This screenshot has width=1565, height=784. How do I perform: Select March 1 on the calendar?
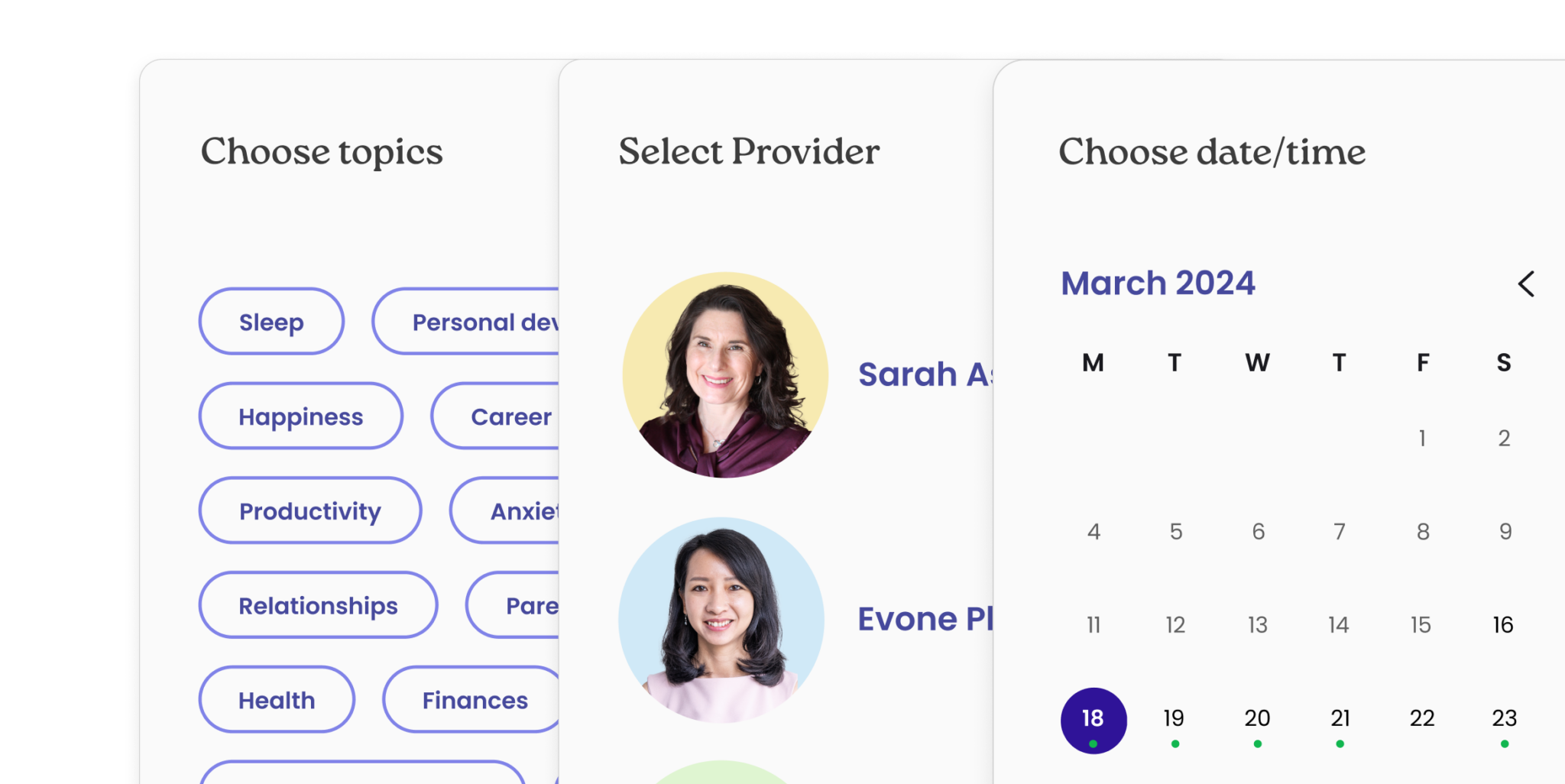point(1422,438)
